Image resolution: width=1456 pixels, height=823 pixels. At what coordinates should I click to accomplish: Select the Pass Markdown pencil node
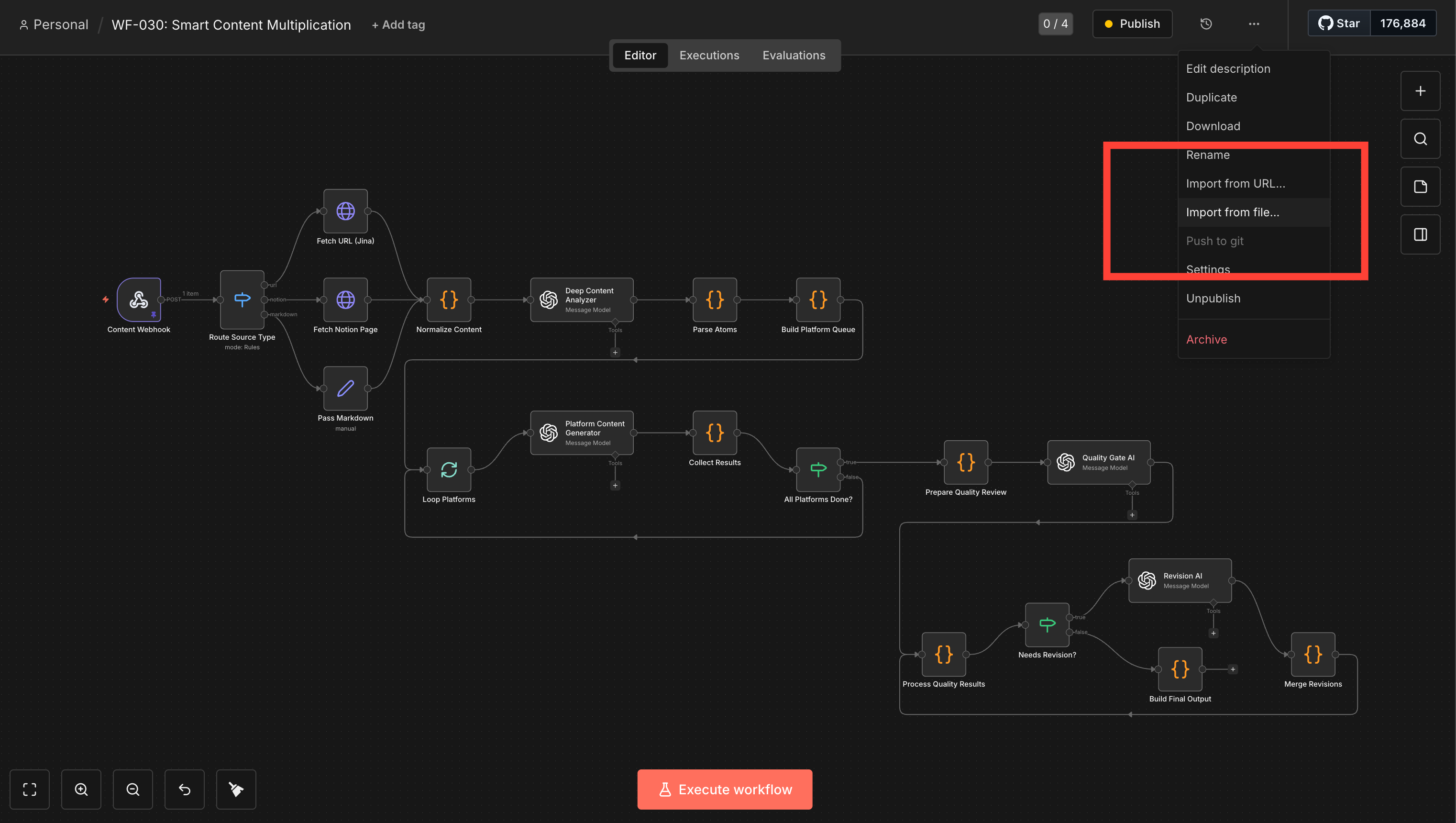(345, 389)
